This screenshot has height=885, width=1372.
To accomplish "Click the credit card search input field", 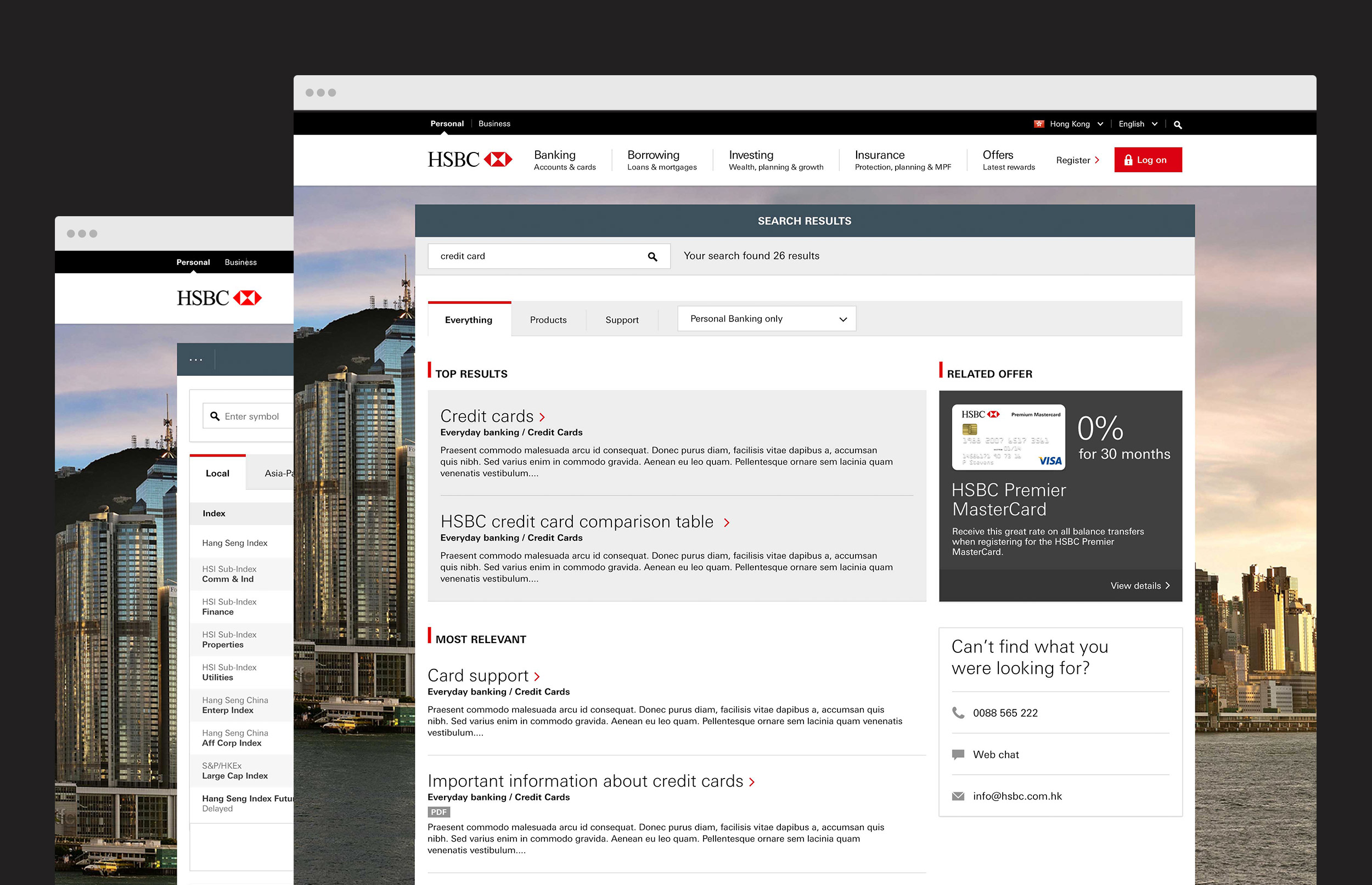I will click(x=549, y=256).
